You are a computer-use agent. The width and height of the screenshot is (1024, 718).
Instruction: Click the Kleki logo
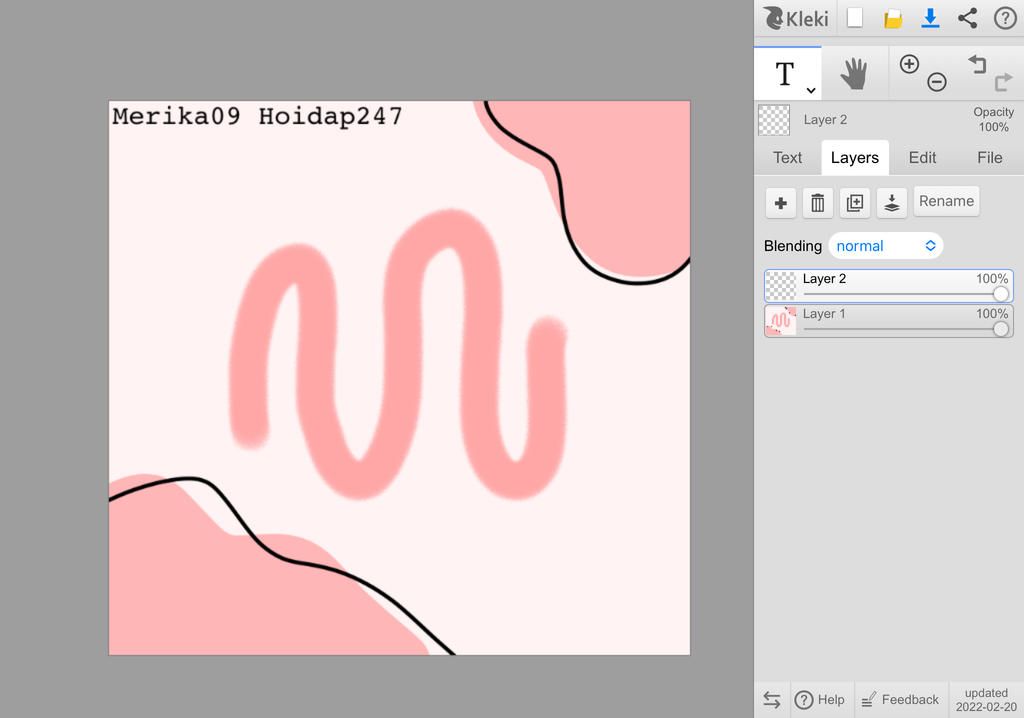tap(795, 18)
